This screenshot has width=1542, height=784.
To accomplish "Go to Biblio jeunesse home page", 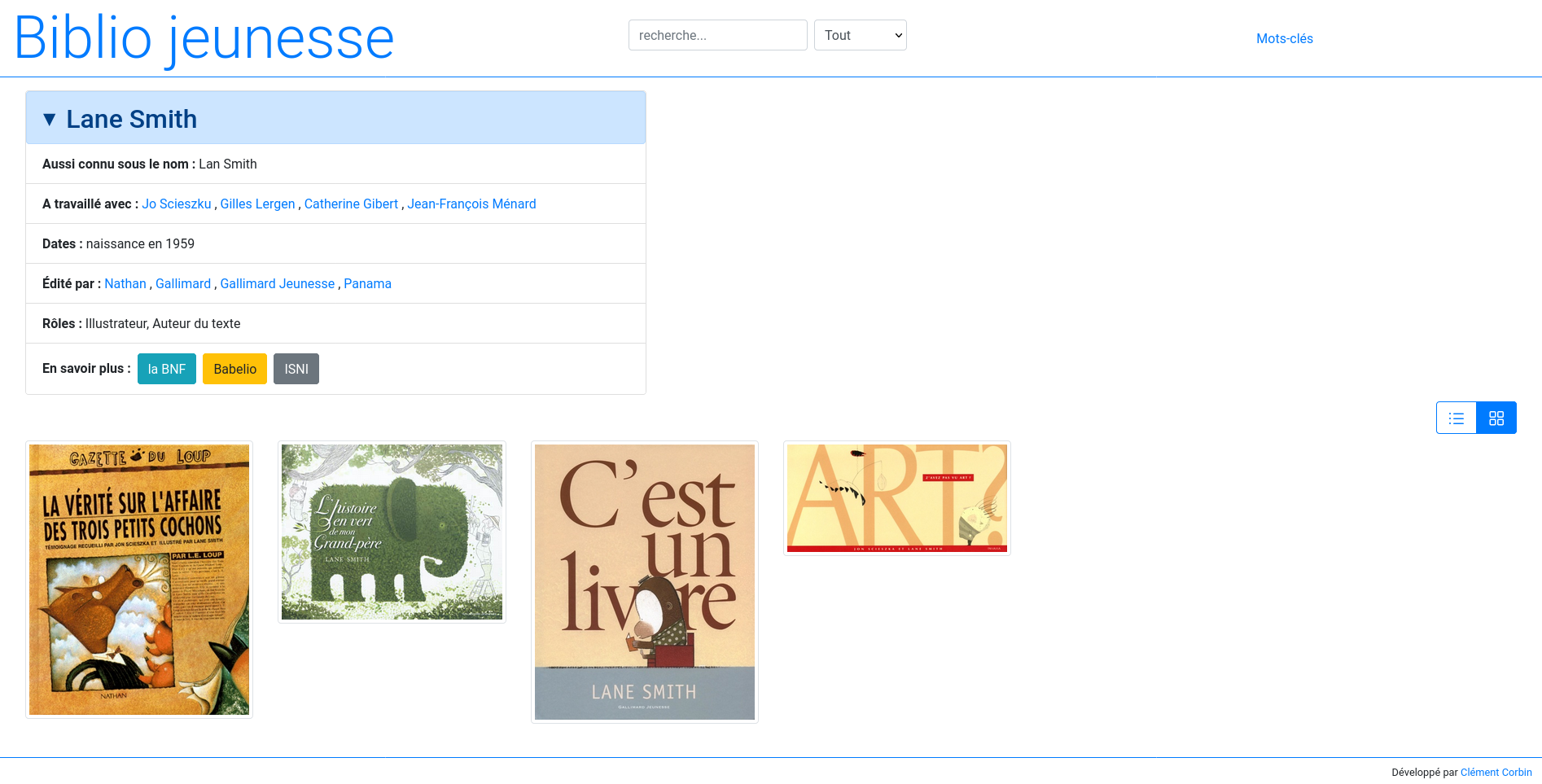I will [x=204, y=38].
